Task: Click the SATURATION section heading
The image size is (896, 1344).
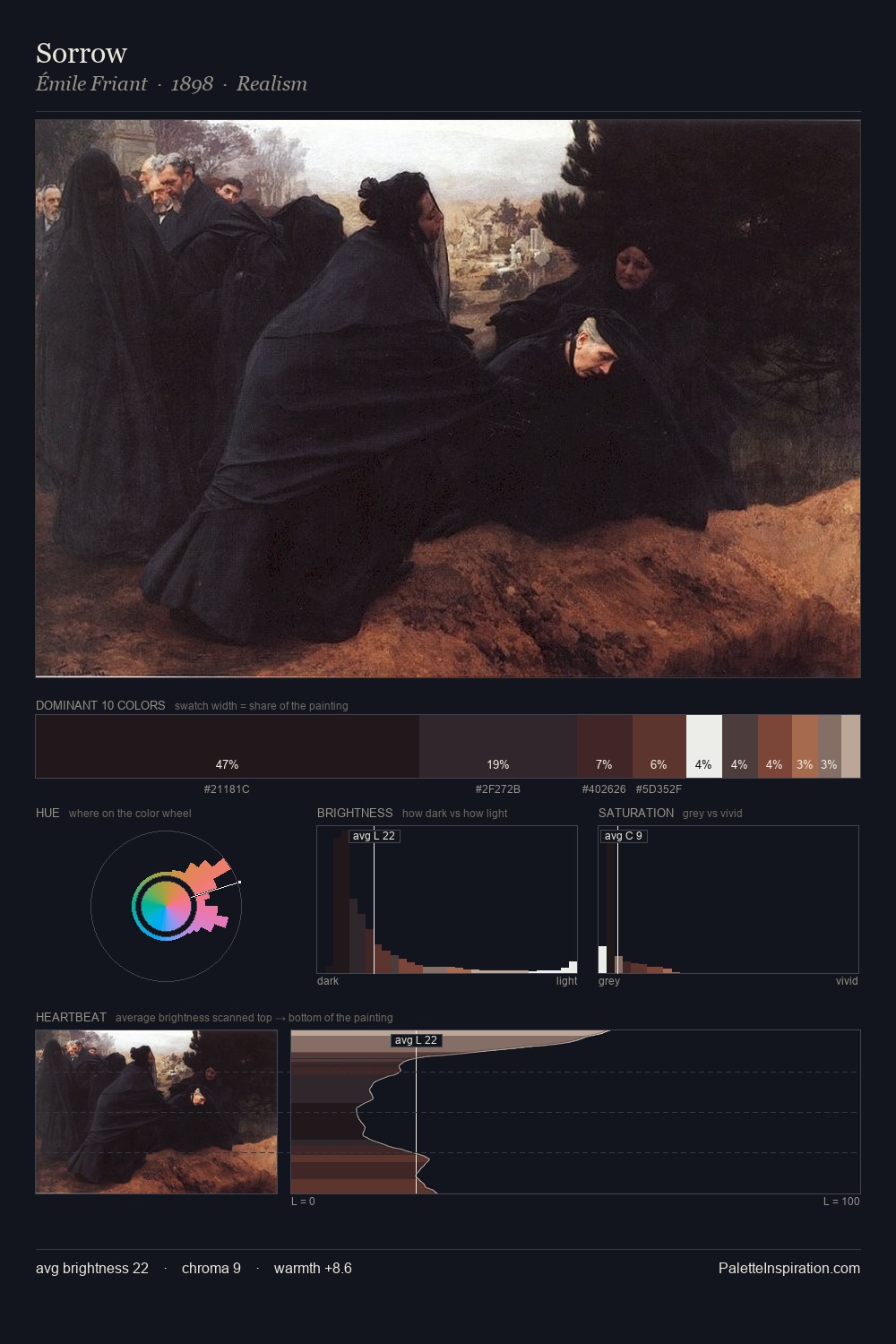Action: click(636, 813)
